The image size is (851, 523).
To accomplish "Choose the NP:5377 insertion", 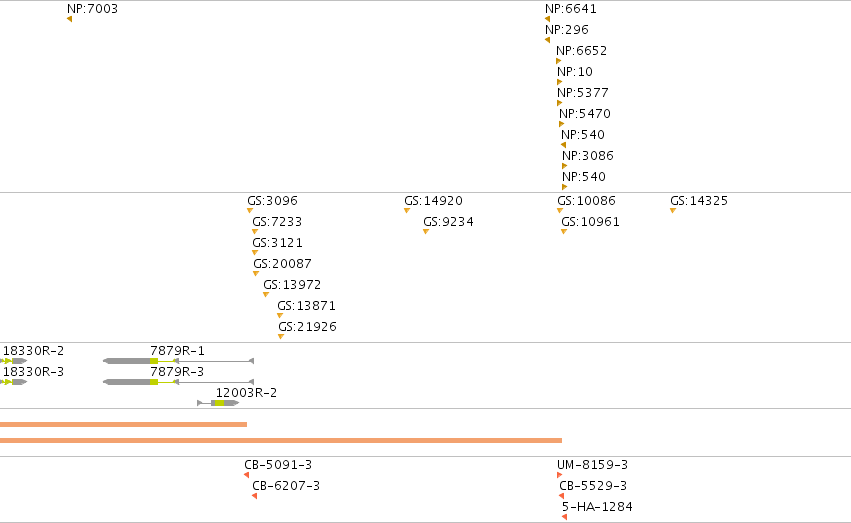I will 582,93.
